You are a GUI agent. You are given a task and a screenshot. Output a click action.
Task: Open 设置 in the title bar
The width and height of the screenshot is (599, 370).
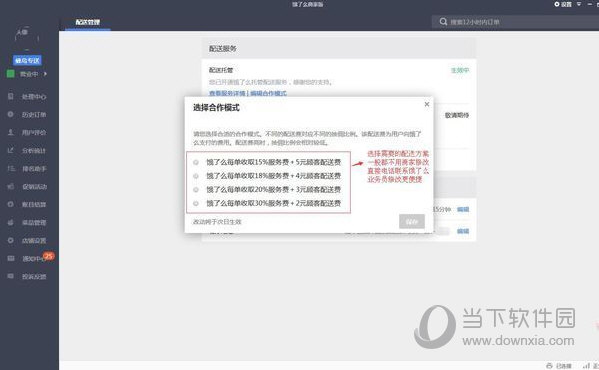[x=563, y=4]
